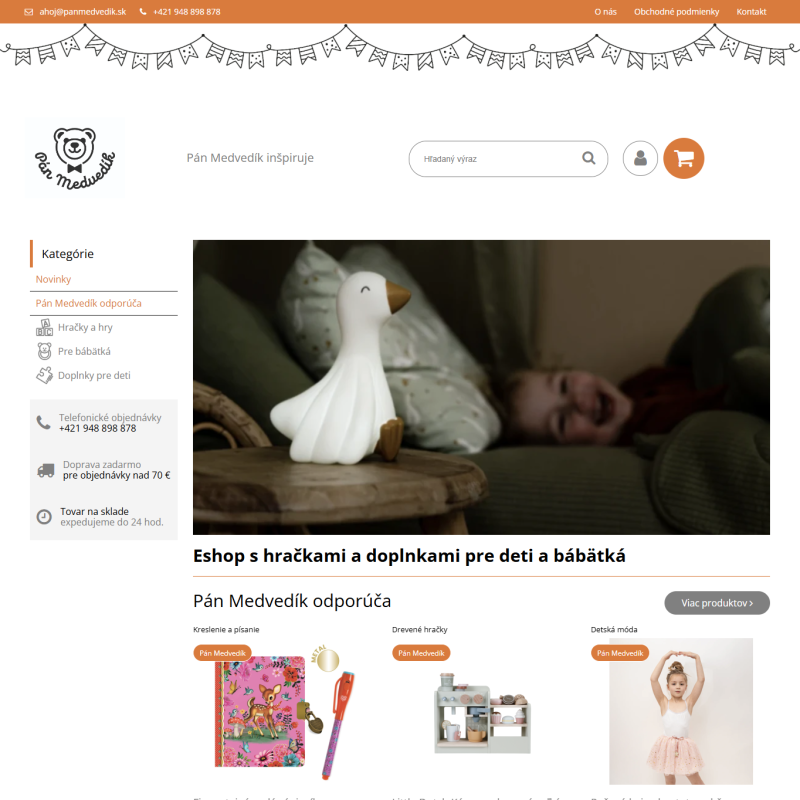Image resolution: width=800 pixels, height=800 pixels.
Task: Click the search magnifier icon
Action: tap(589, 158)
